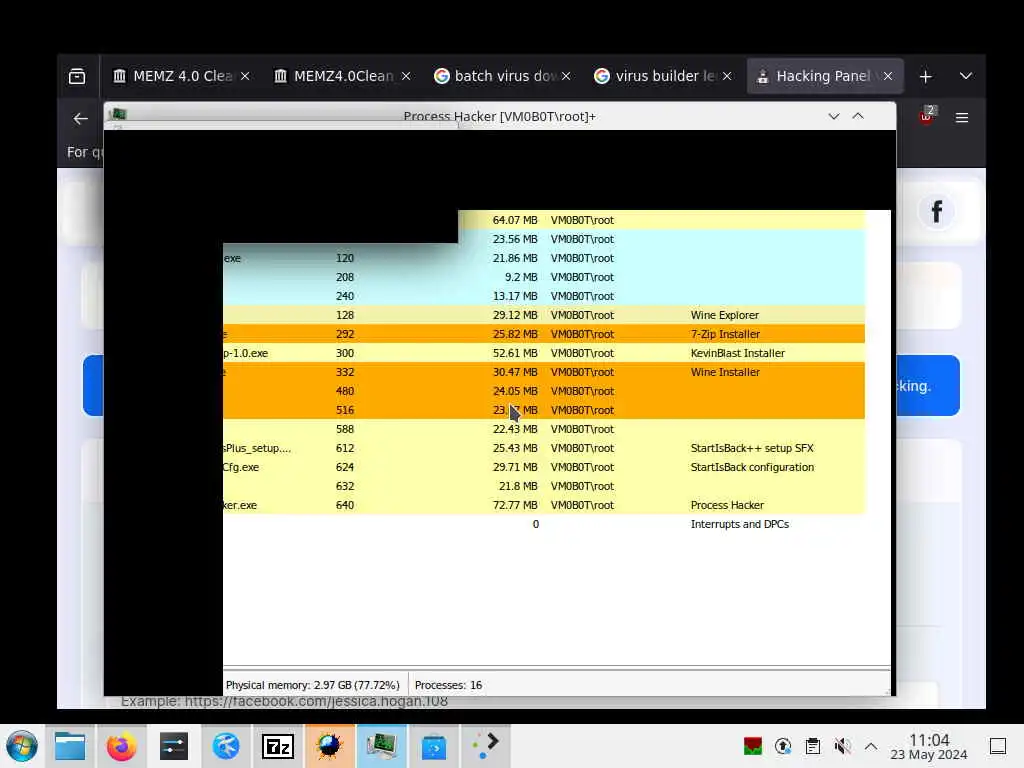
Task: Open the clipboard tray icon
Action: (x=812, y=746)
